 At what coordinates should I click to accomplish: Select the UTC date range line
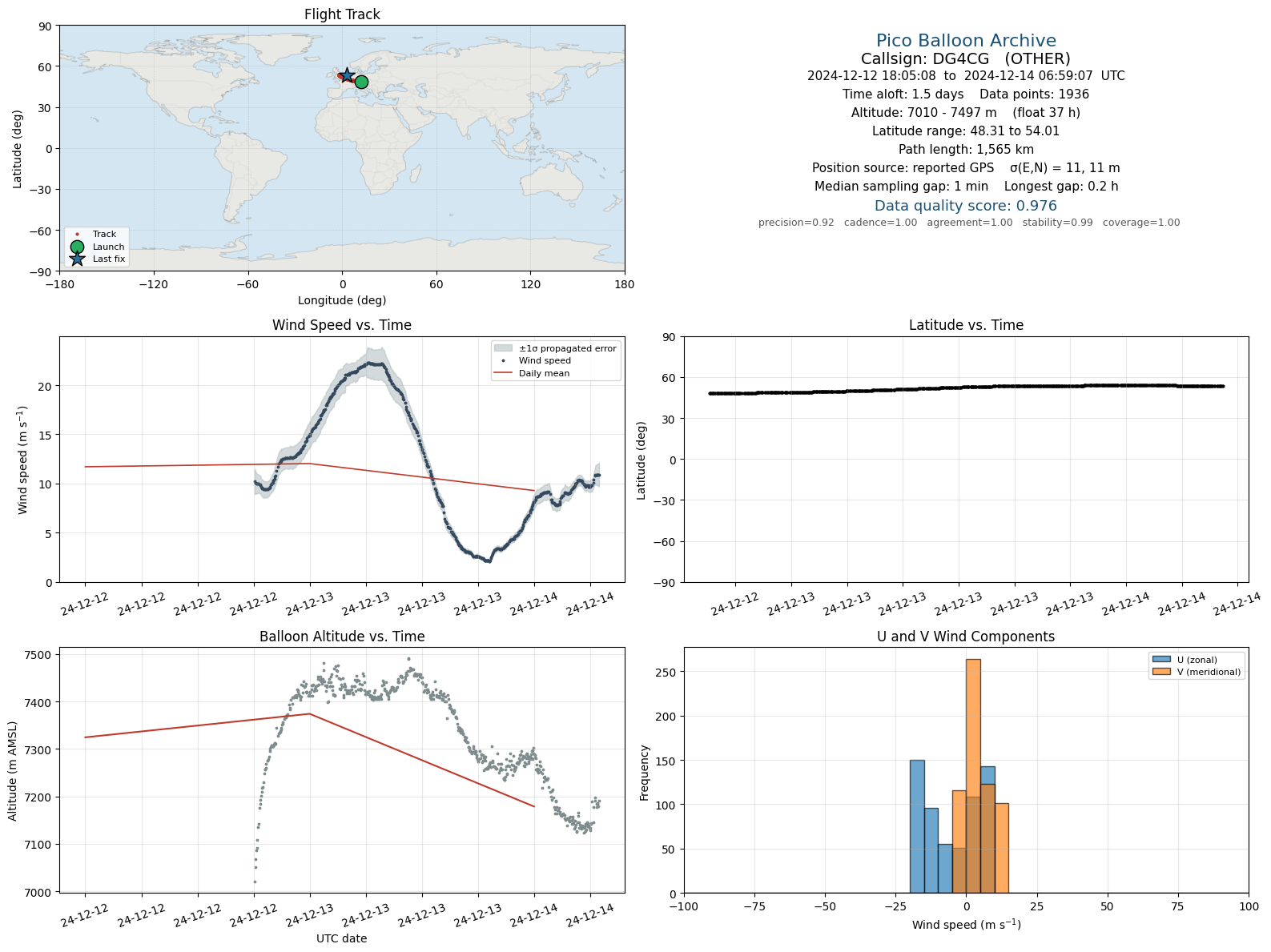tap(966, 76)
